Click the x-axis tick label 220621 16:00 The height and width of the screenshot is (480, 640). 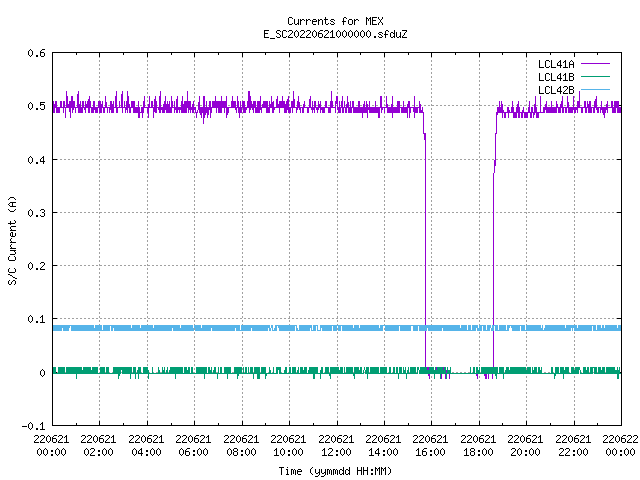pos(431,445)
